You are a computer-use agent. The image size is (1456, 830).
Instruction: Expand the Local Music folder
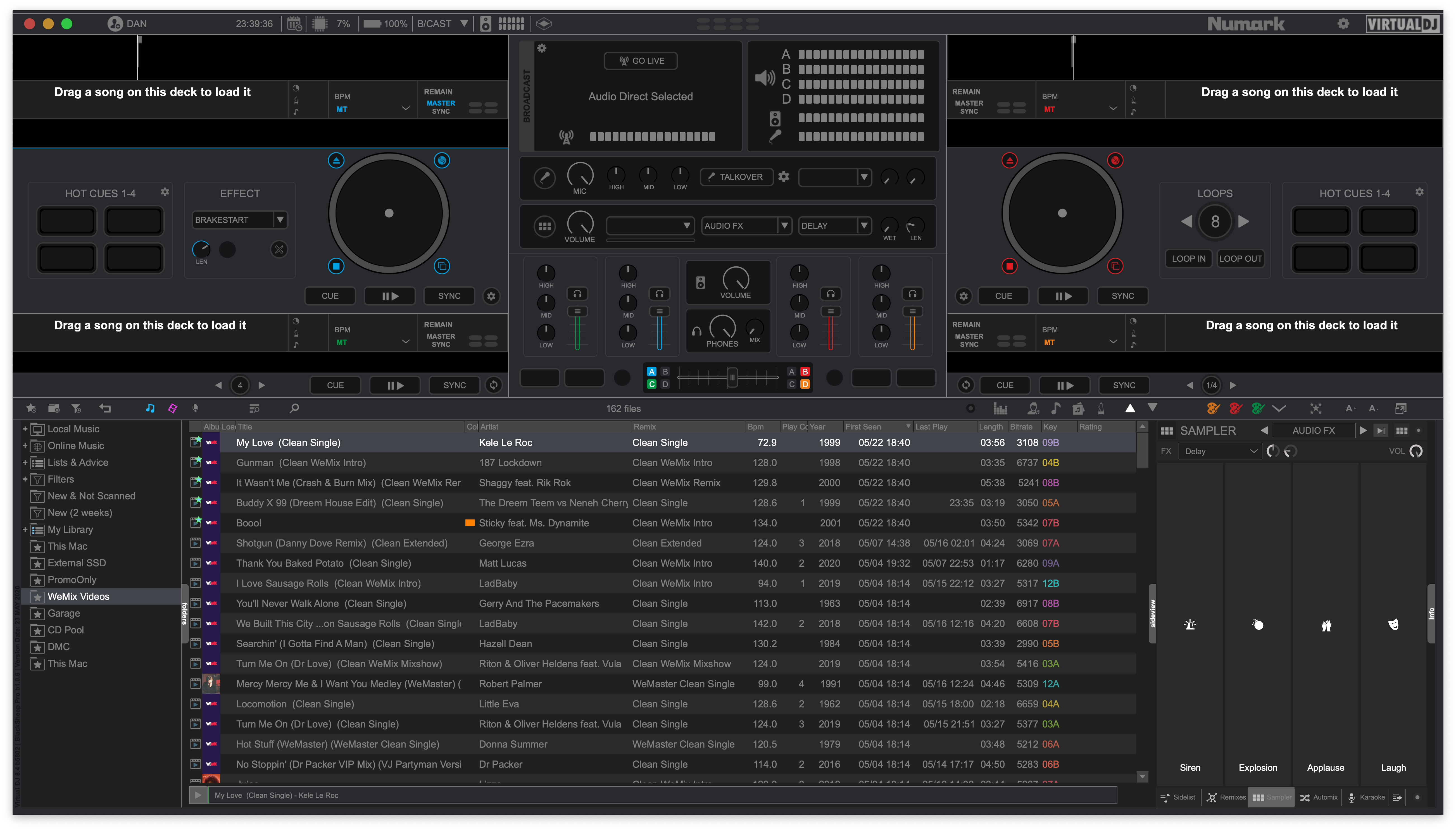(x=25, y=429)
